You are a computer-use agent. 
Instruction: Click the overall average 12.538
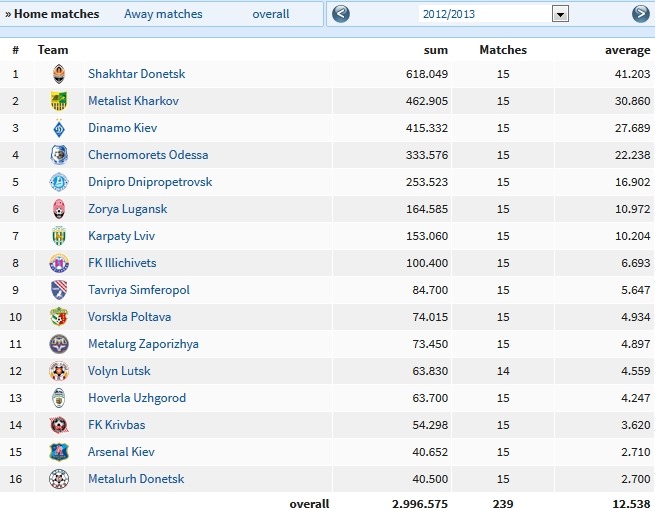pyautogui.click(x=632, y=504)
